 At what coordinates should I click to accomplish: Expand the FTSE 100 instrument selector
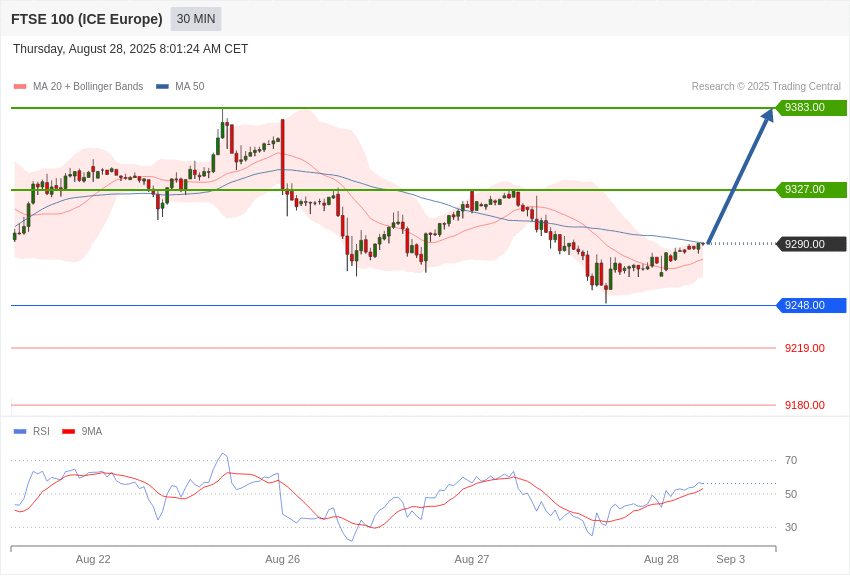88,19
